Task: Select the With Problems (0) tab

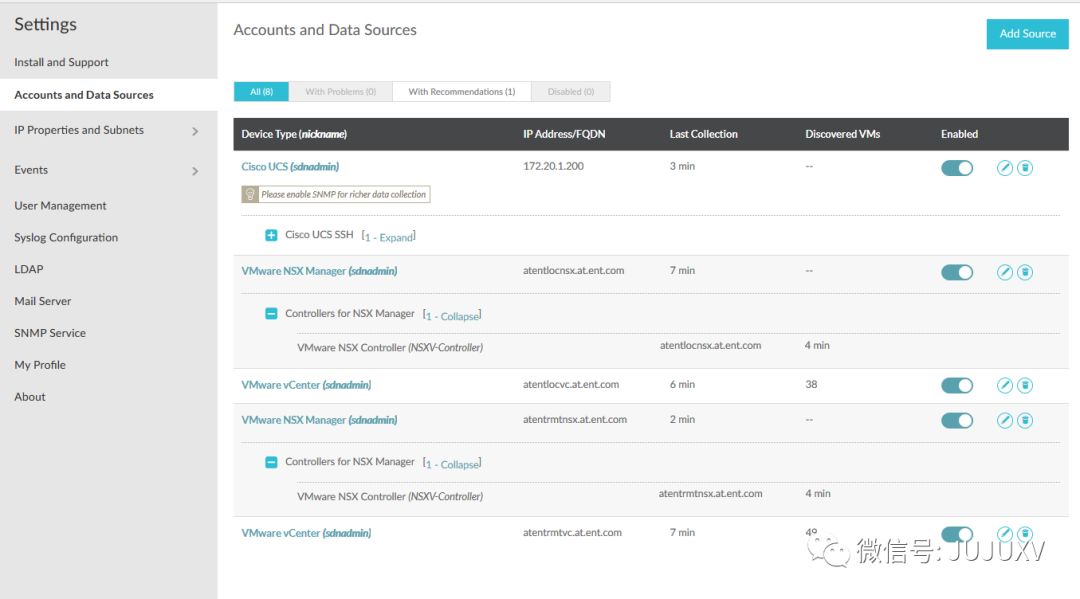Action: pos(340,92)
